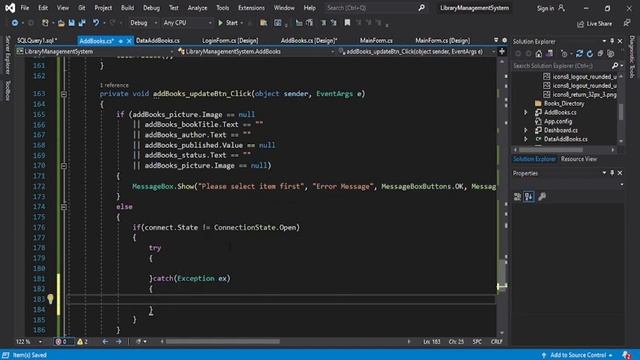Click the Start debugging button
Screen dimensions: 640x360
(228, 23)
